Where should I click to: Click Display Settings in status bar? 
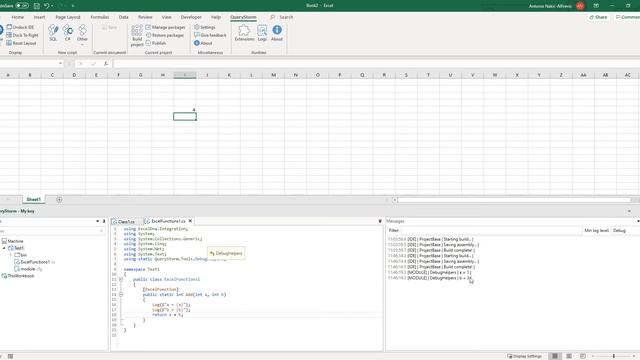[x=524, y=356]
